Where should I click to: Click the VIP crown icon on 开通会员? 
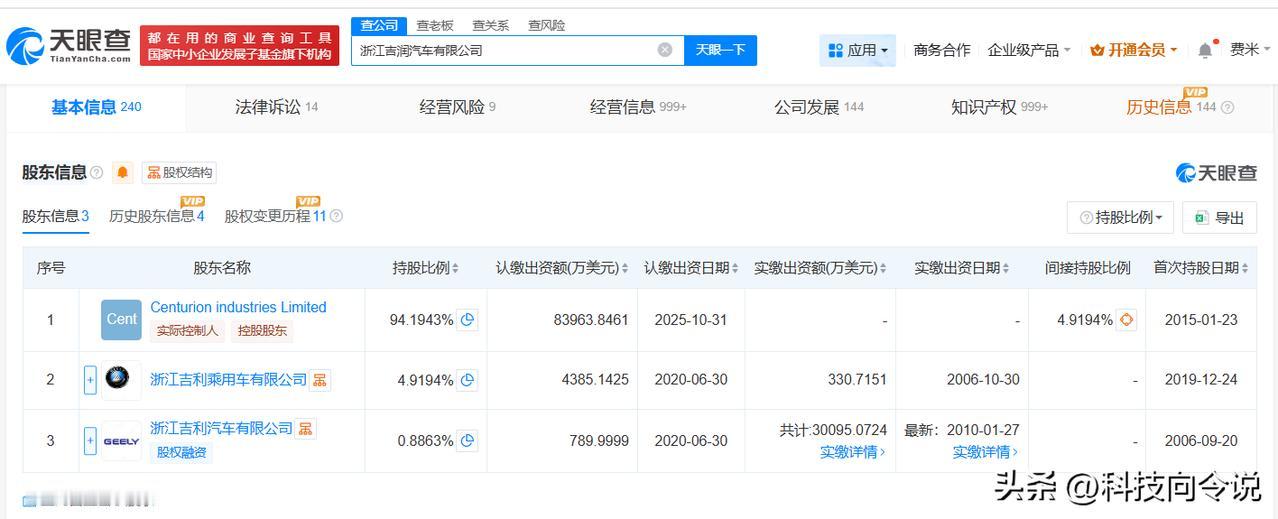1097,50
